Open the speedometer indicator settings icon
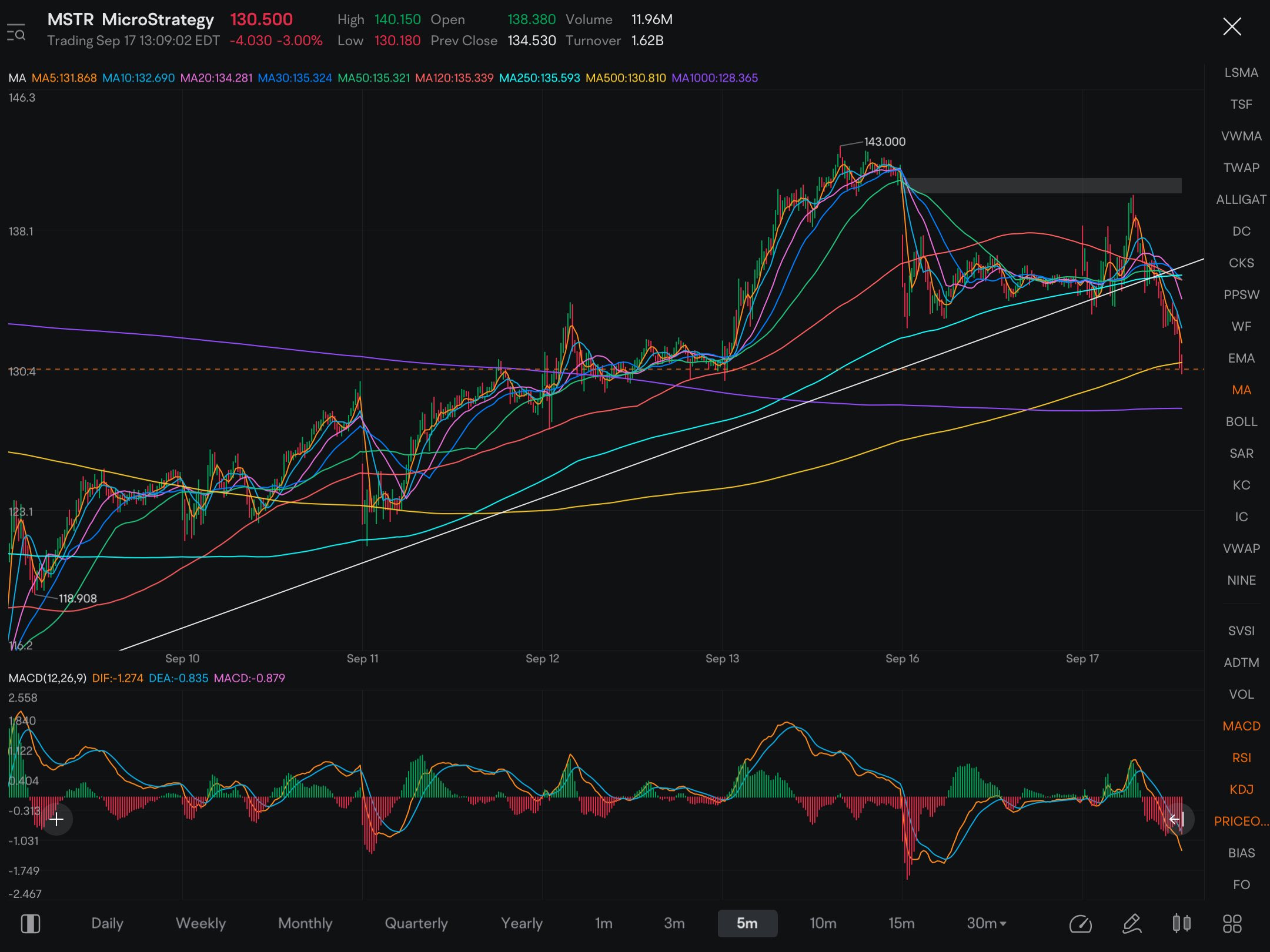 tap(1081, 924)
